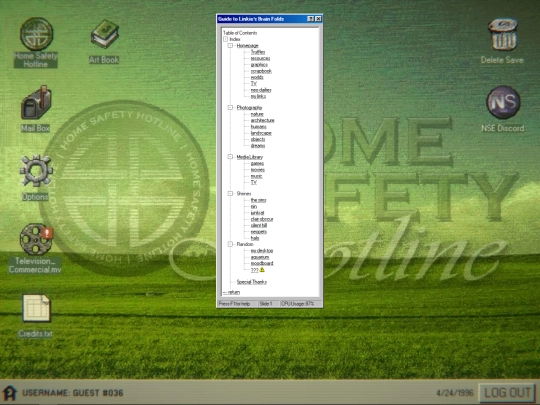The height and width of the screenshot is (405, 540).
Task: Collapse the Index tree root box
Action: click(226, 39)
